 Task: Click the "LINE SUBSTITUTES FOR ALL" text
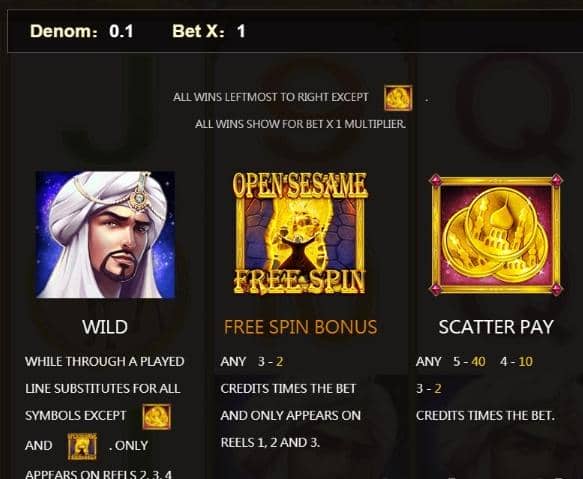point(103,389)
